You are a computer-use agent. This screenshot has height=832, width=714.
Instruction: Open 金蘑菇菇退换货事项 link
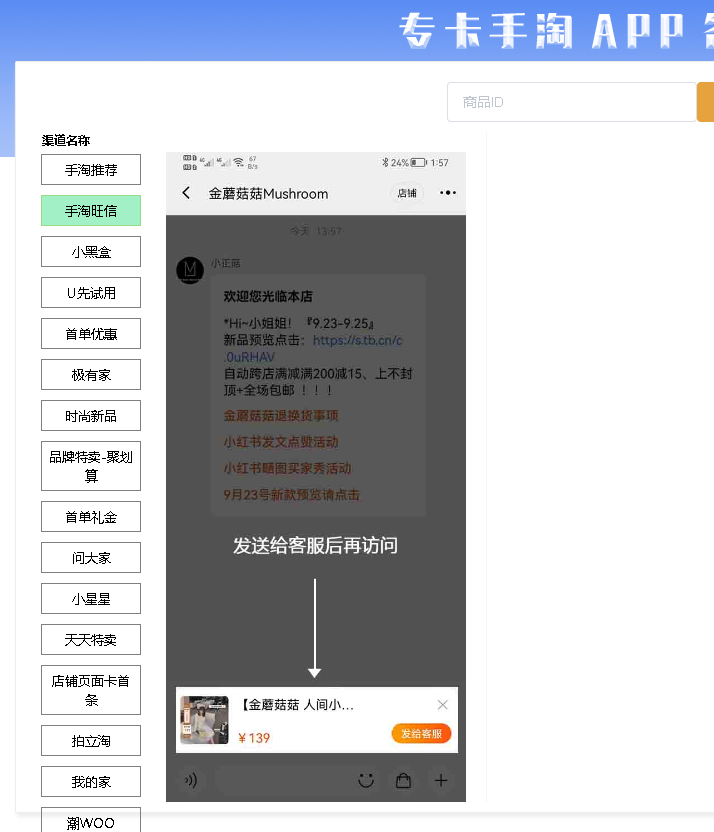[x=281, y=415]
